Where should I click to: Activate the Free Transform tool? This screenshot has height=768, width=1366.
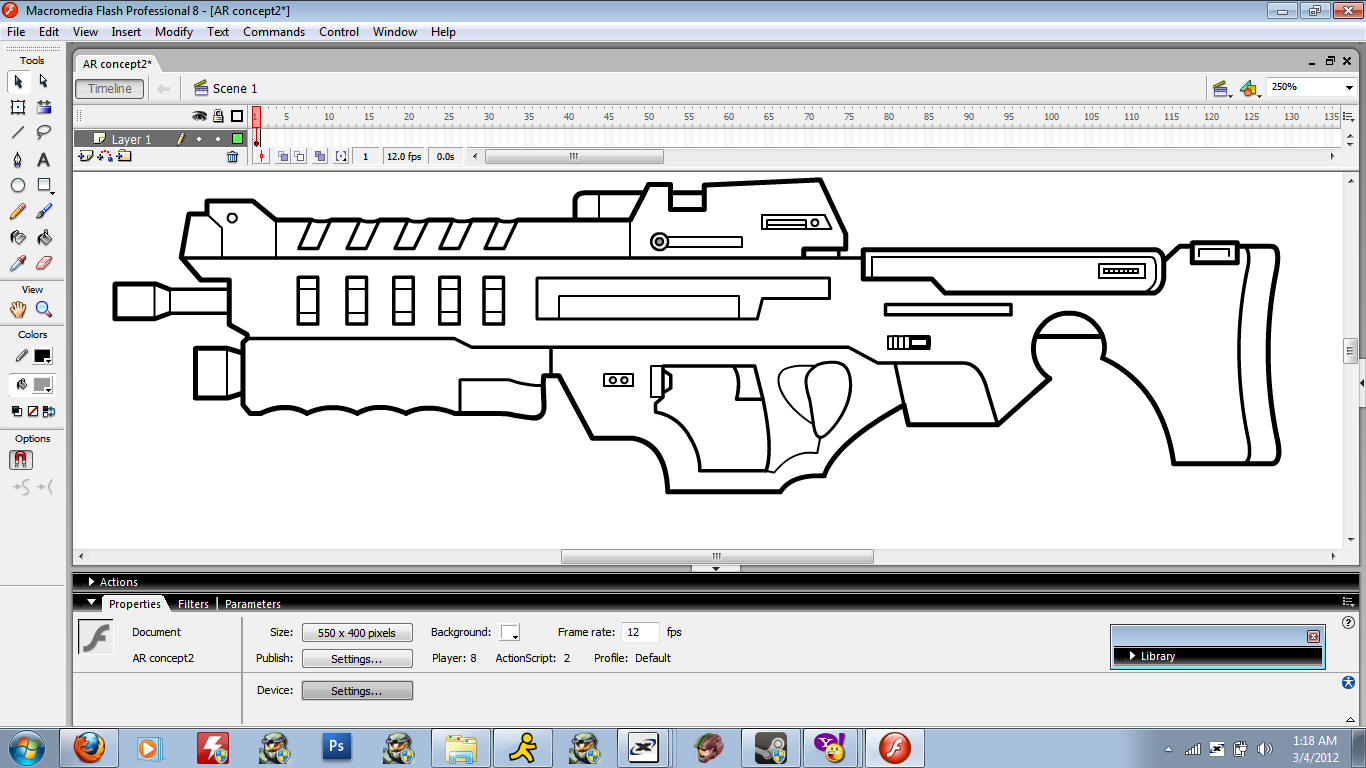click(18, 107)
